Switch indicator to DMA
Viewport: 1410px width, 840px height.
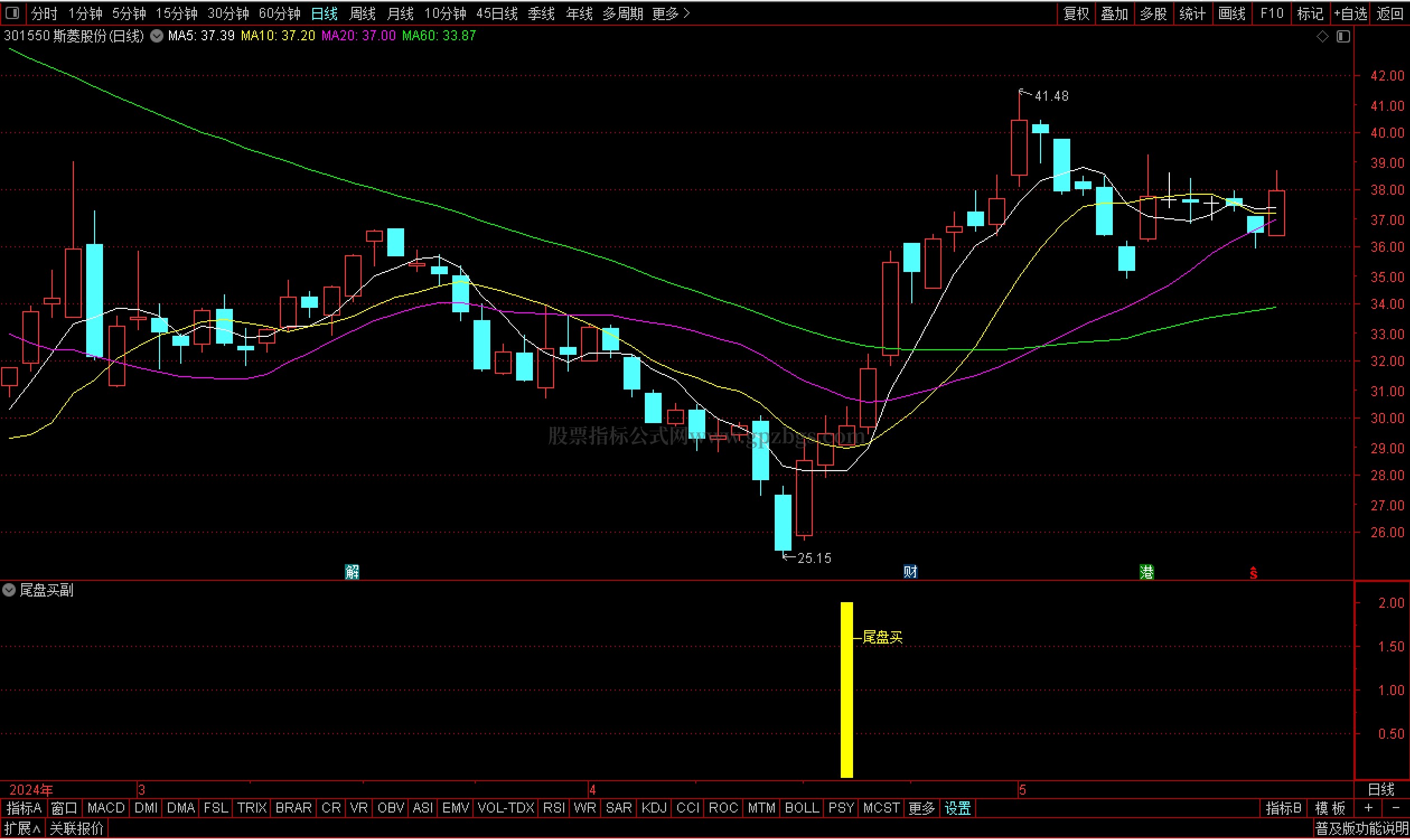point(181,808)
